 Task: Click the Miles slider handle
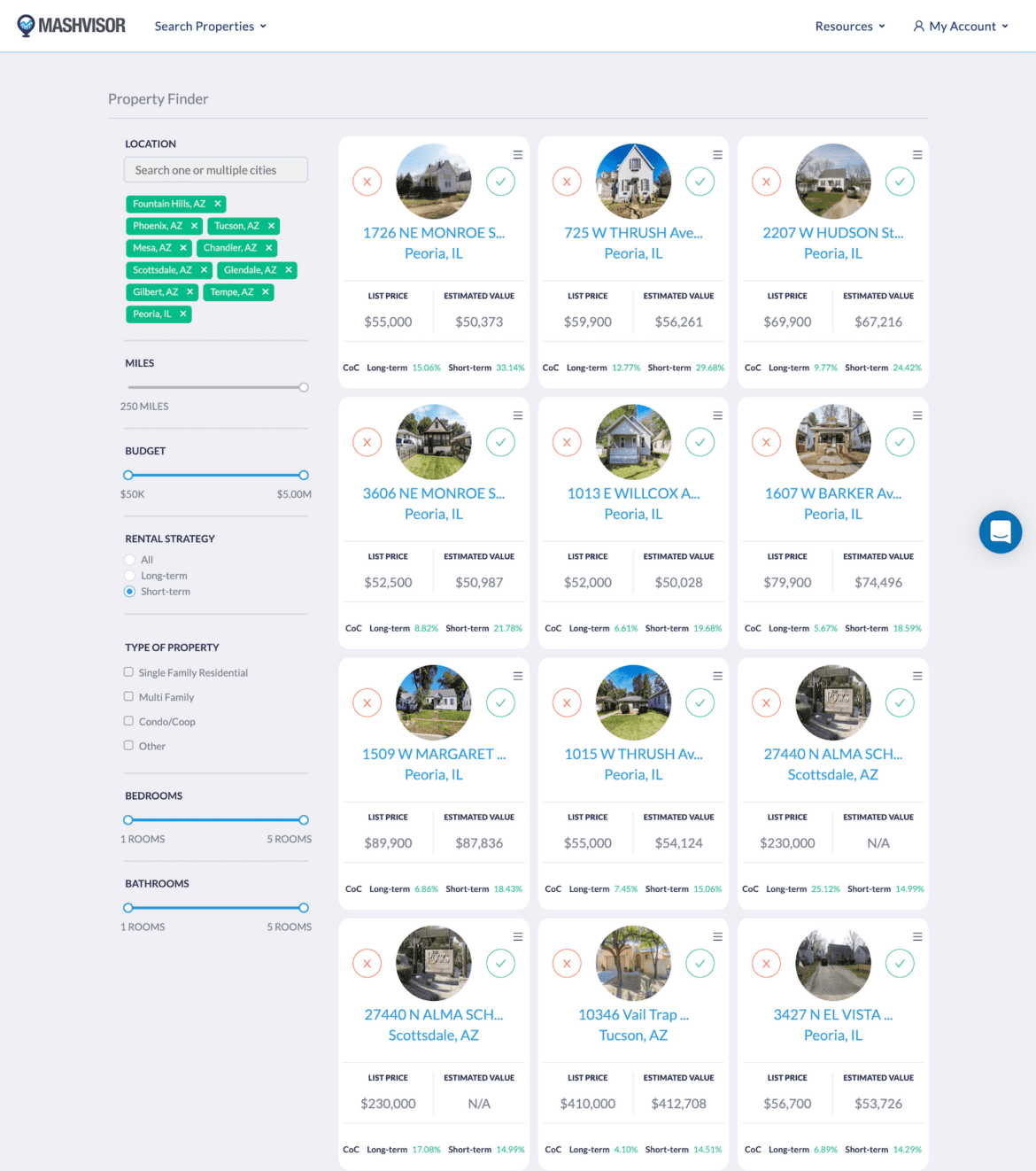304,387
